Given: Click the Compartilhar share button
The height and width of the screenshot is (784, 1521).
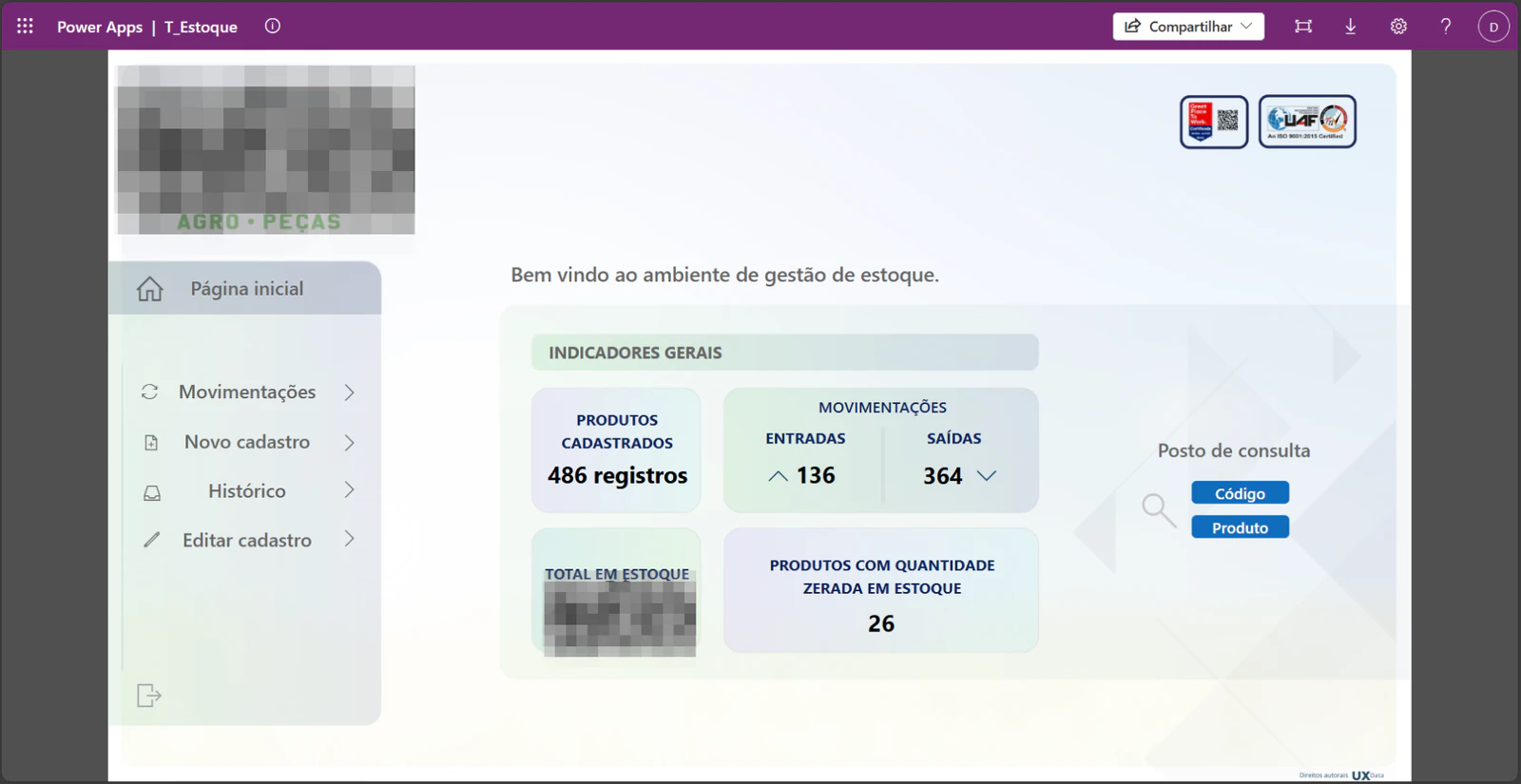Looking at the screenshot, I should point(1188,27).
